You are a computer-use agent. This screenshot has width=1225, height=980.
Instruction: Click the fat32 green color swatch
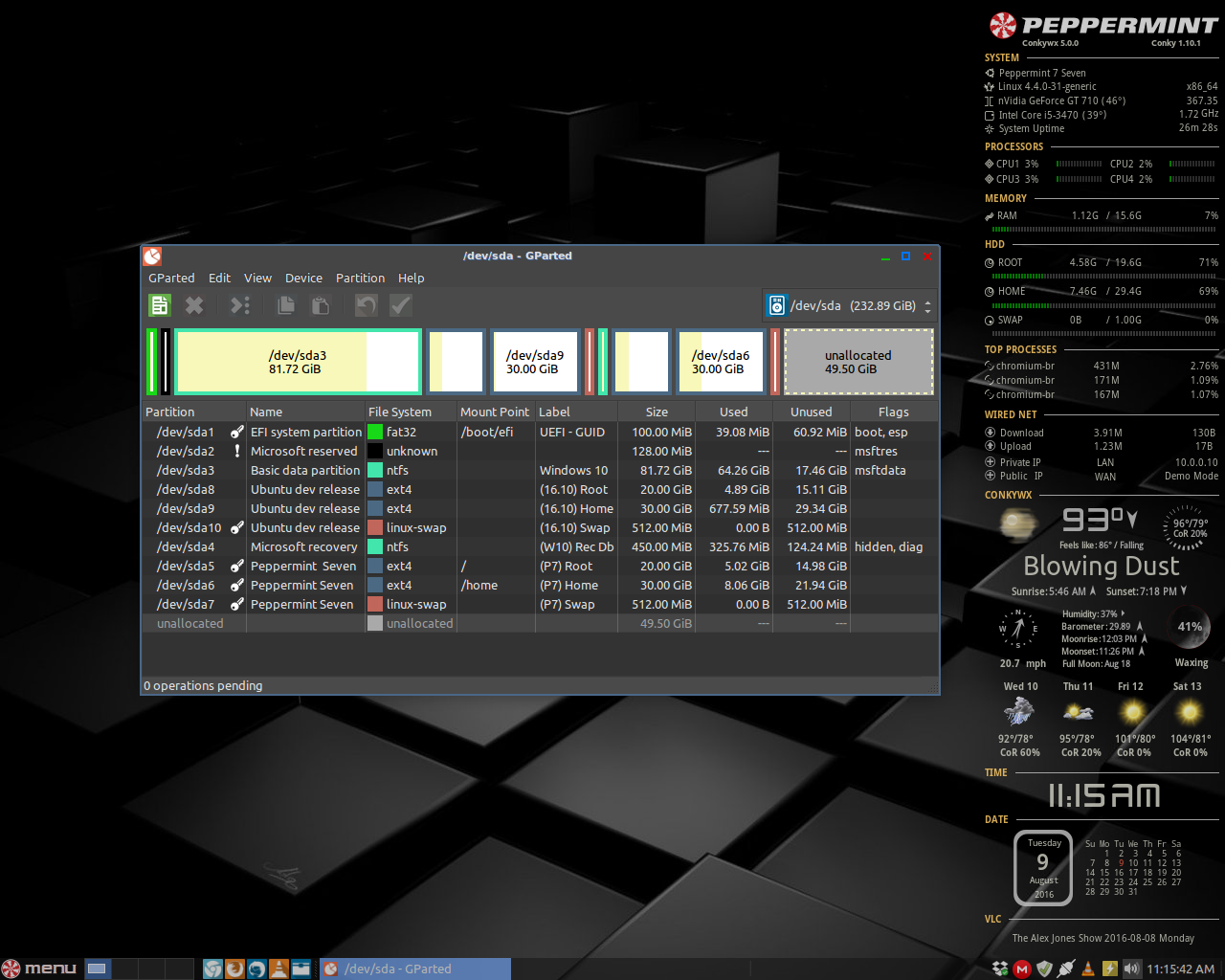coord(375,432)
